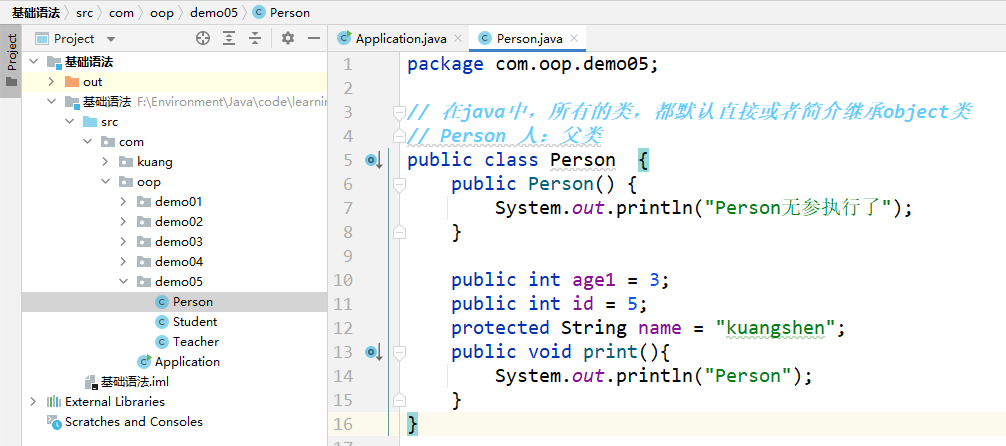Click the External Libraries icon
Image resolution: width=1006 pixels, height=446 pixels.
(x=54, y=402)
